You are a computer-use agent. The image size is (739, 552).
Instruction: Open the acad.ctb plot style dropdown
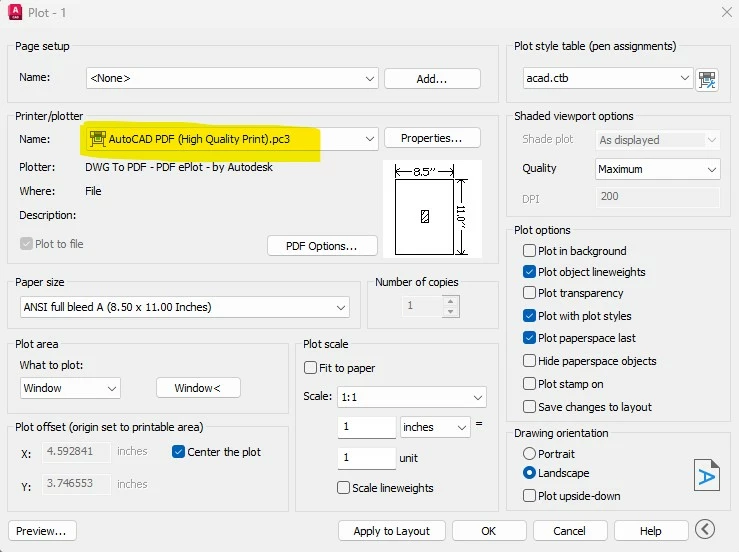click(608, 78)
